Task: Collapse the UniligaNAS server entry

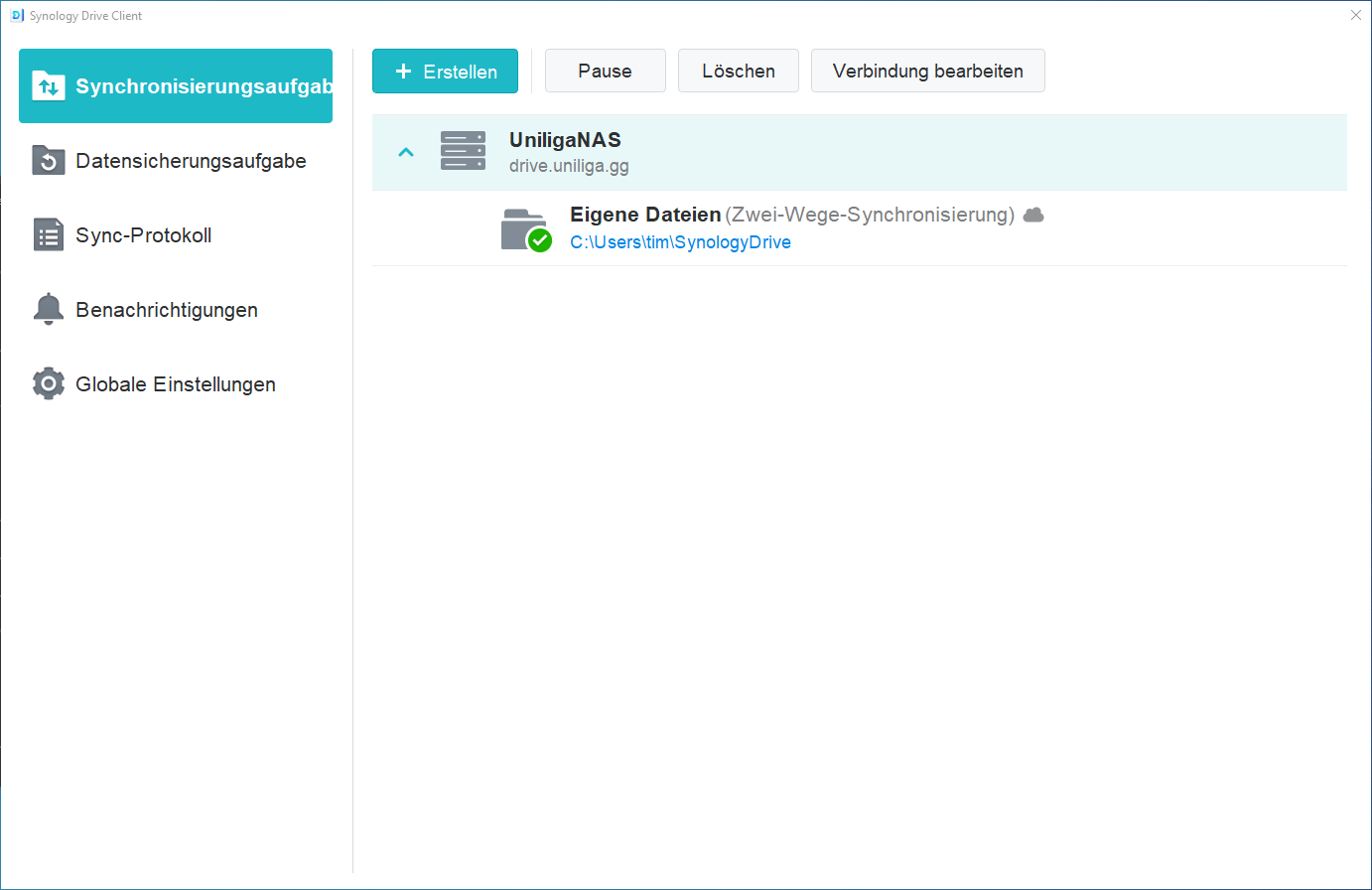Action: pos(405,153)
